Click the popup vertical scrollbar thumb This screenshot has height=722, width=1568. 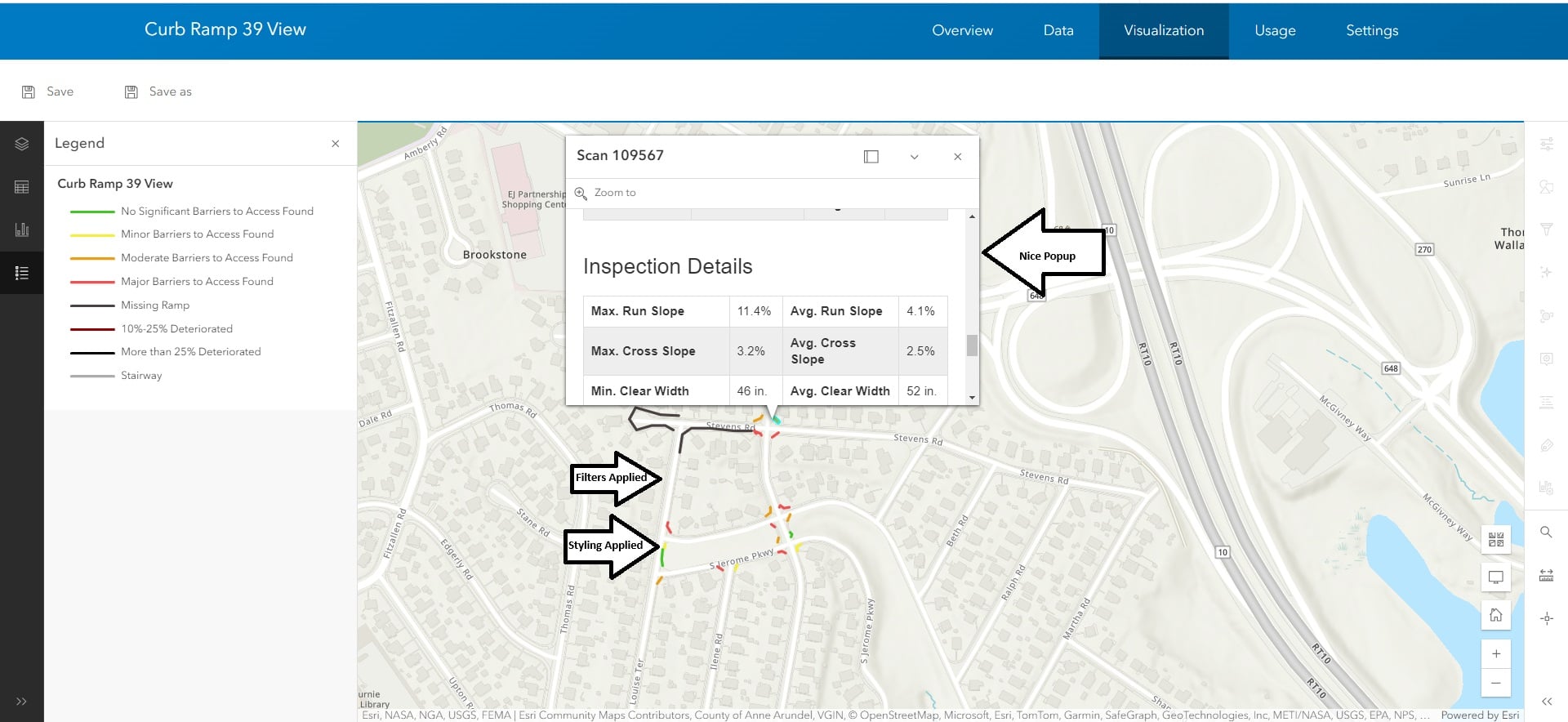pos(972,345)
